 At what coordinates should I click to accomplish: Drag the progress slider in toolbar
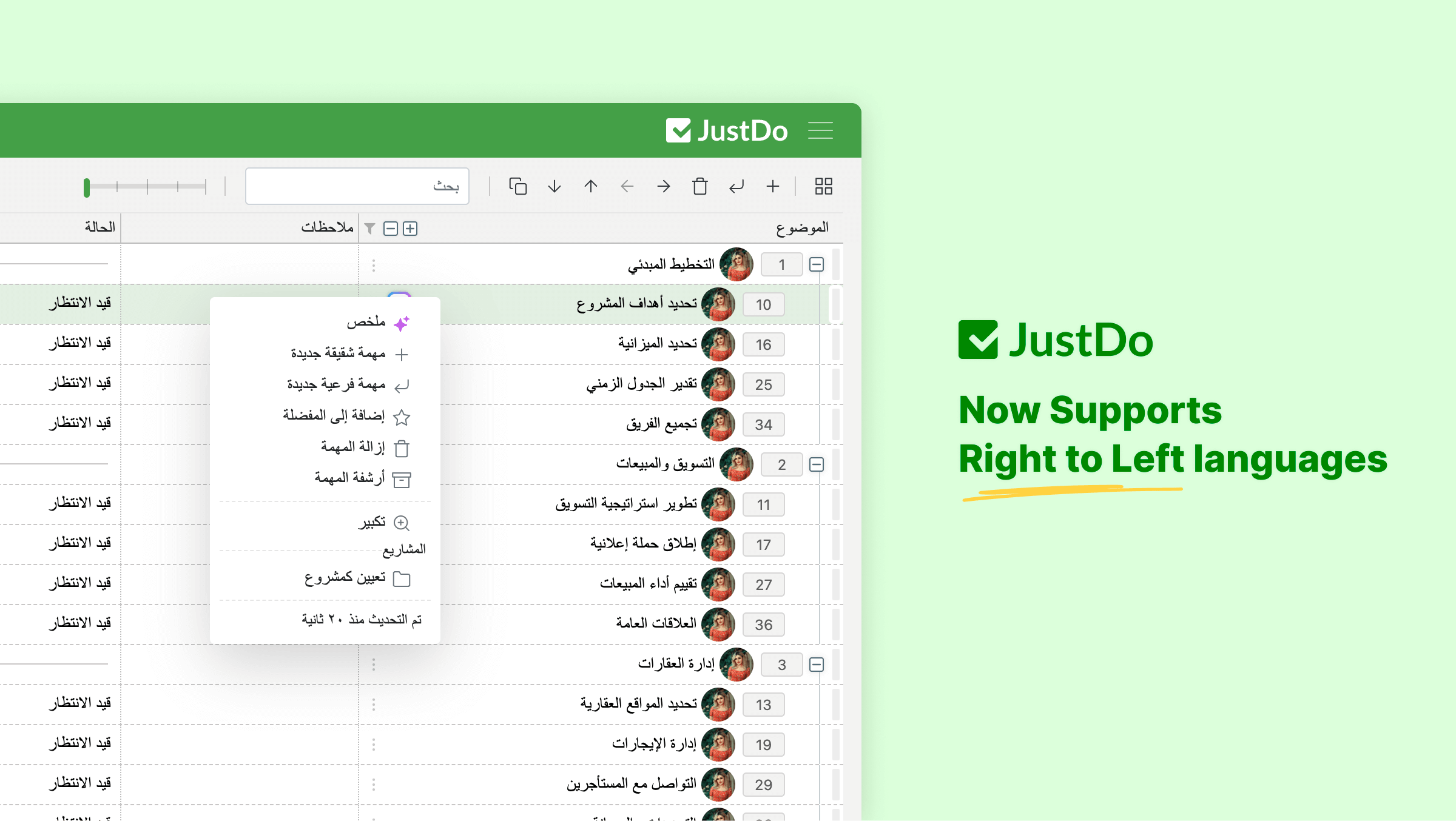click(86, 187)
